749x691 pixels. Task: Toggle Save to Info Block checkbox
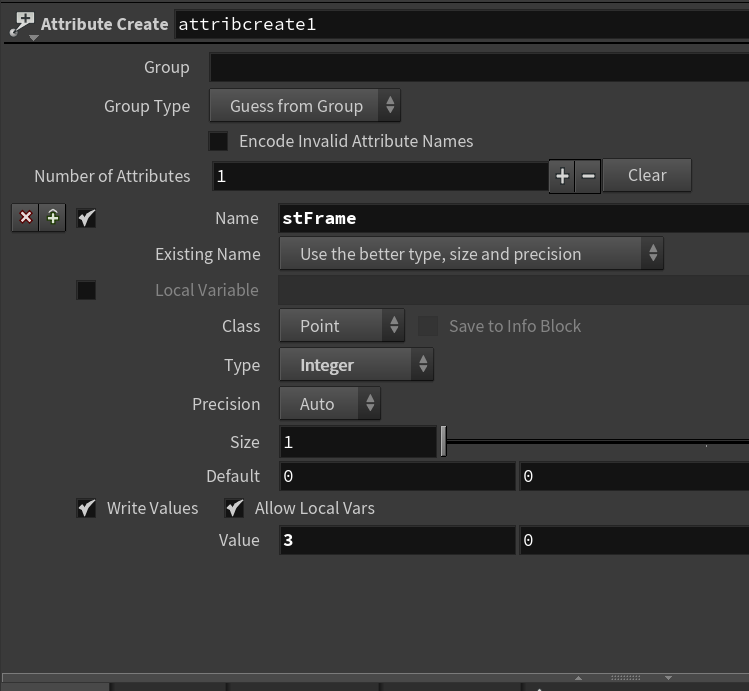428,326
